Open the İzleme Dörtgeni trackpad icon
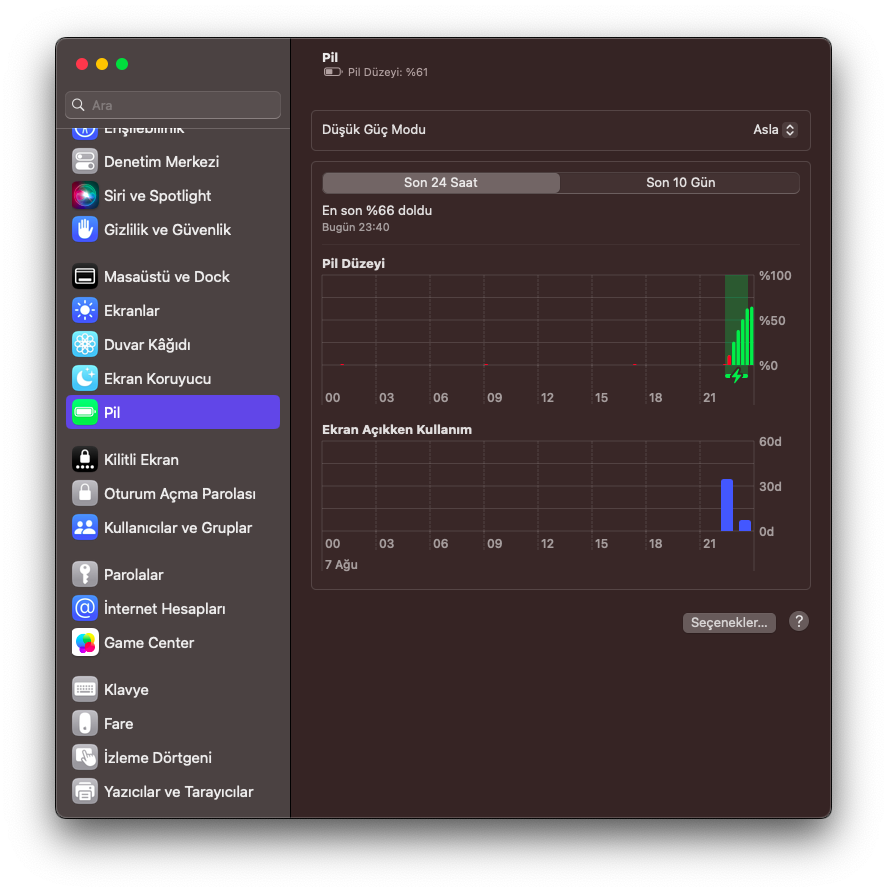Viewport: 887px width, 892px height. click(85, 758)
